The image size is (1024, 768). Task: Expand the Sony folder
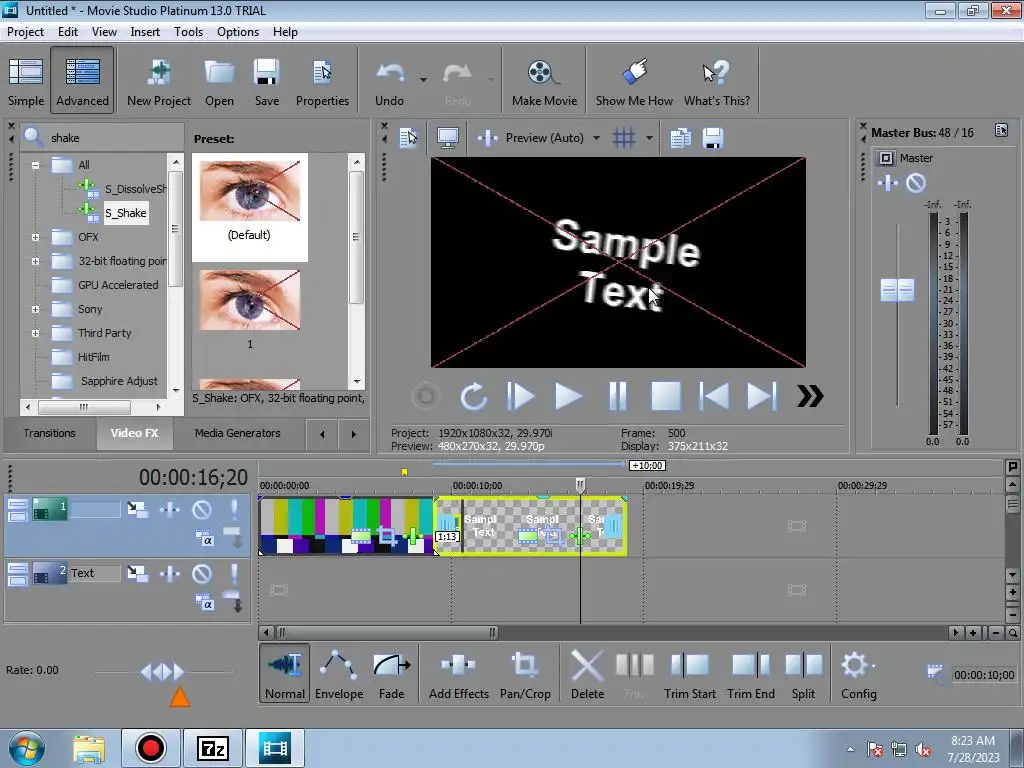click(35, 310)
